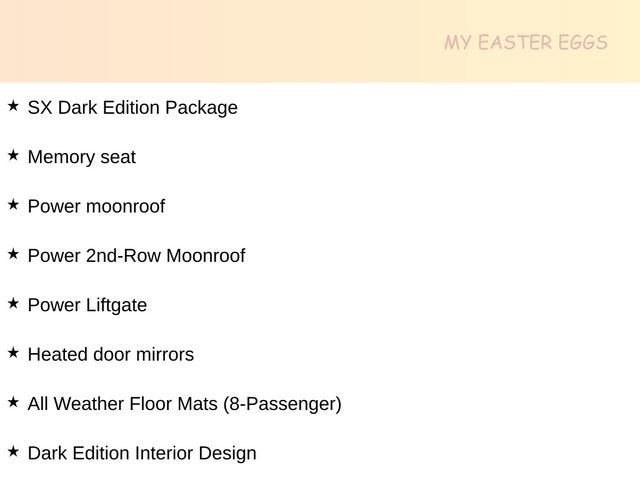Click the Memory seat list item
Screen dimensions: 640x480
(81, 157)
